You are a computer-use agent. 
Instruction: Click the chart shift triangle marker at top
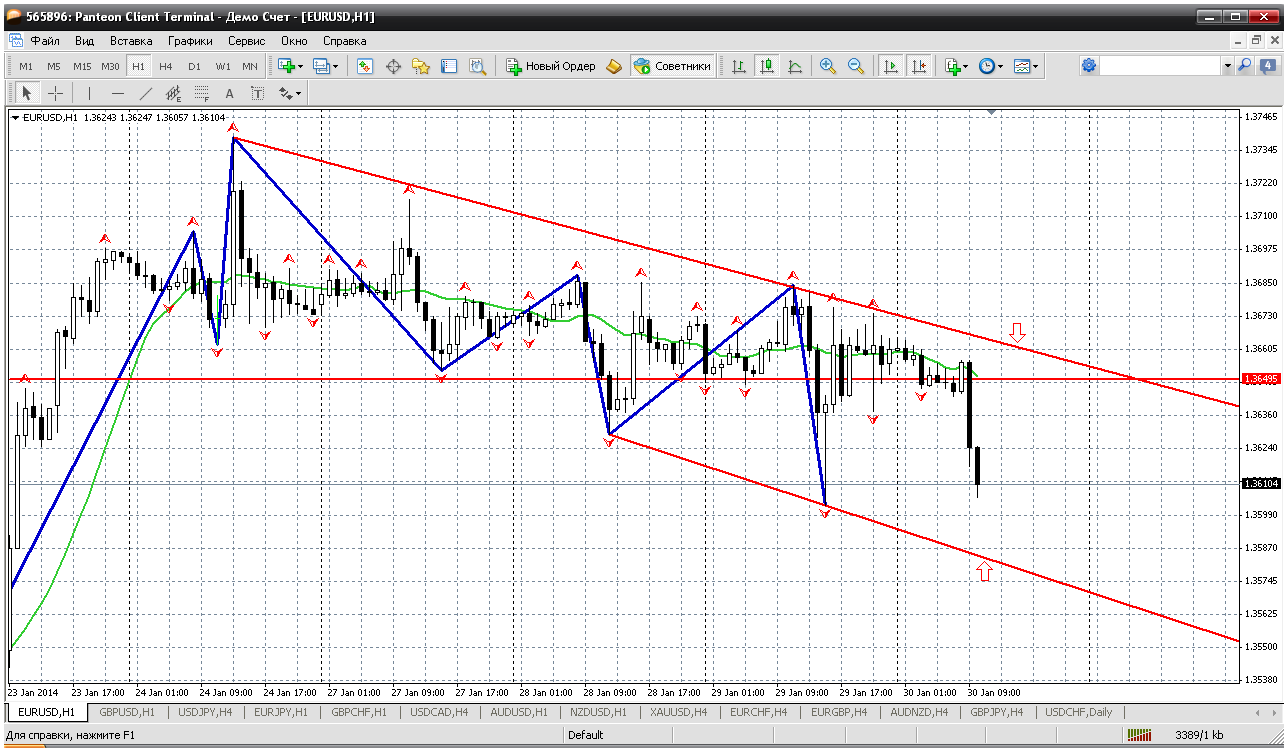coord(991,113)
